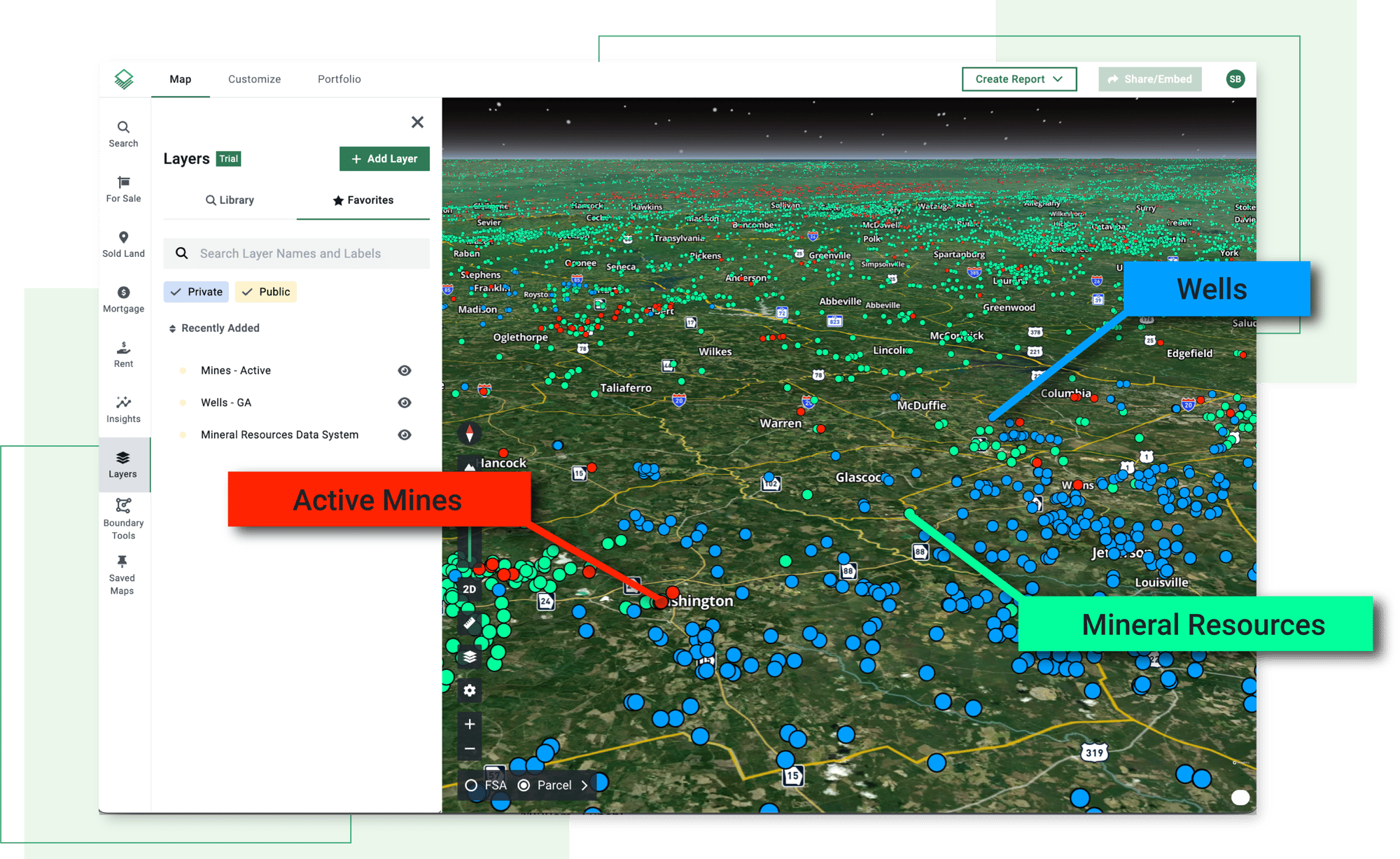Click the Greenwood map label
Viewport: 1400px width, 859px height.
(1009, 307)
